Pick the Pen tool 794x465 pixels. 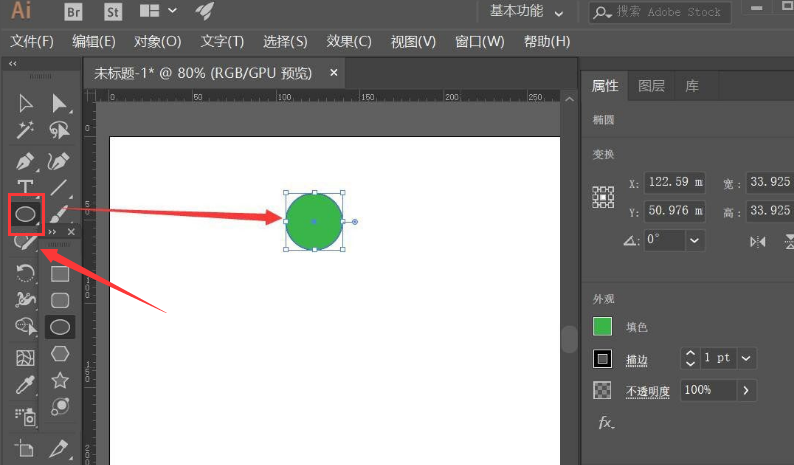pos(26,161)
